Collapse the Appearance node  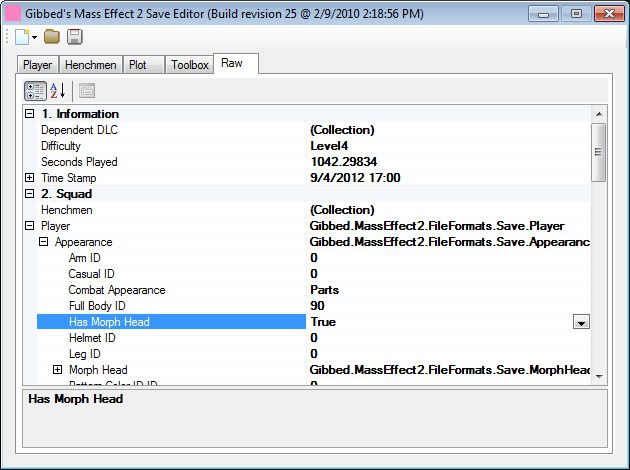pos(43,242)
